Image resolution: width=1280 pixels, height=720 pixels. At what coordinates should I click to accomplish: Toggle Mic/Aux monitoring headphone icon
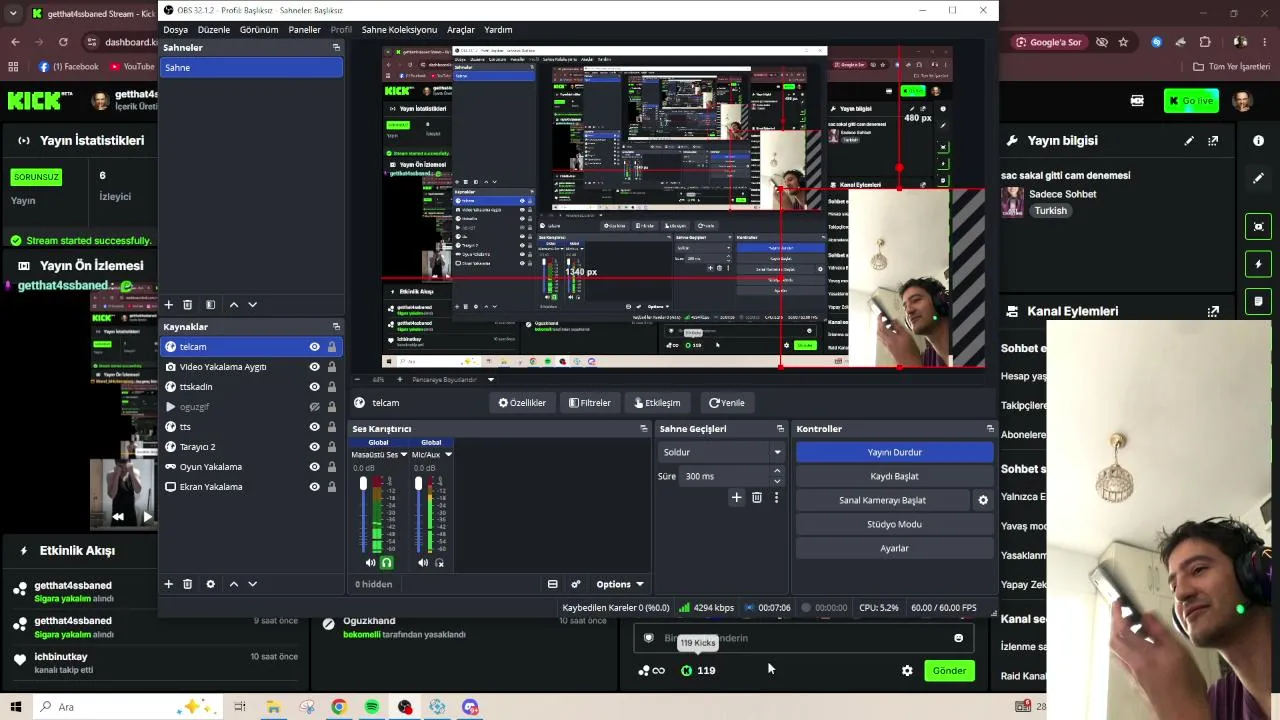(439, 563)
